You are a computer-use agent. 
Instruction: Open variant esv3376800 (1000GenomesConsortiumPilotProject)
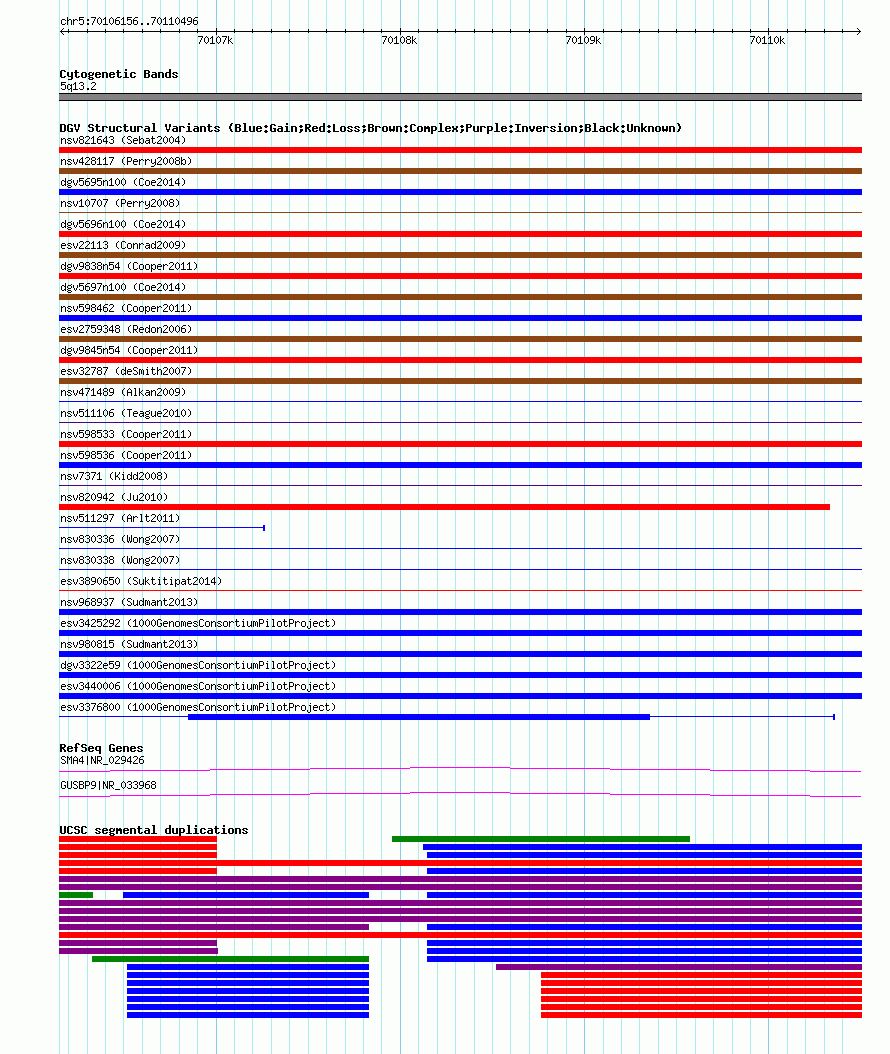pos(198,707)
